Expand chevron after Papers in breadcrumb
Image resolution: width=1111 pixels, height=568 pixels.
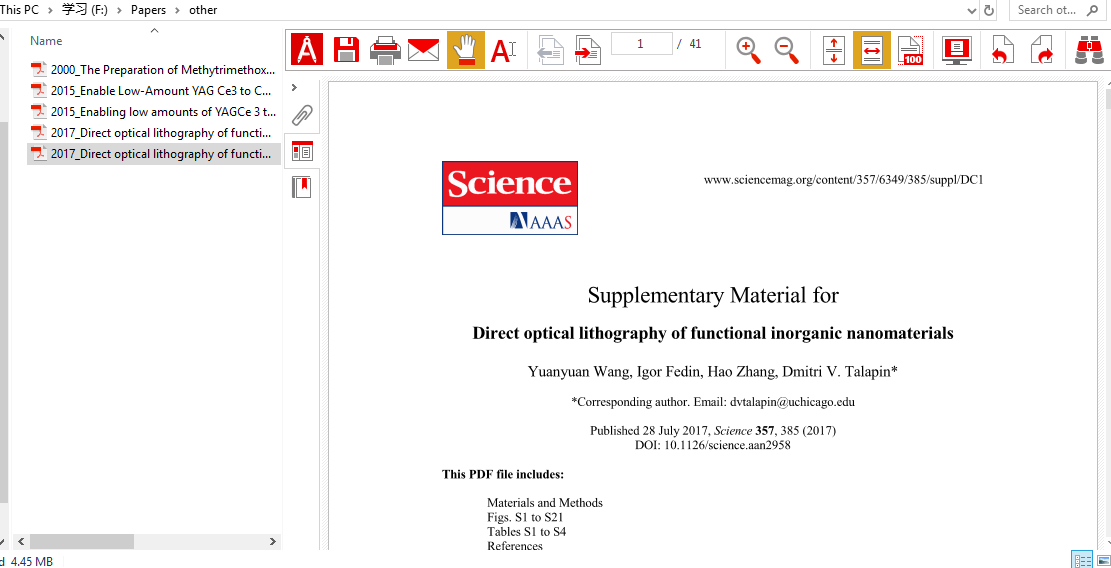177,10
